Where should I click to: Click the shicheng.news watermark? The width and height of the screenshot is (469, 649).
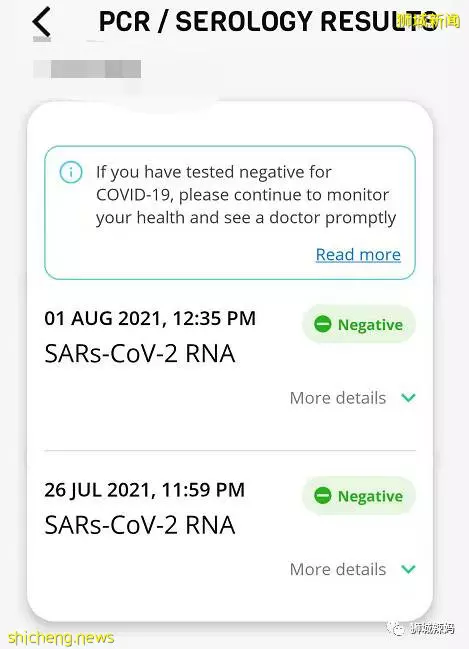[x=61, y=637]
